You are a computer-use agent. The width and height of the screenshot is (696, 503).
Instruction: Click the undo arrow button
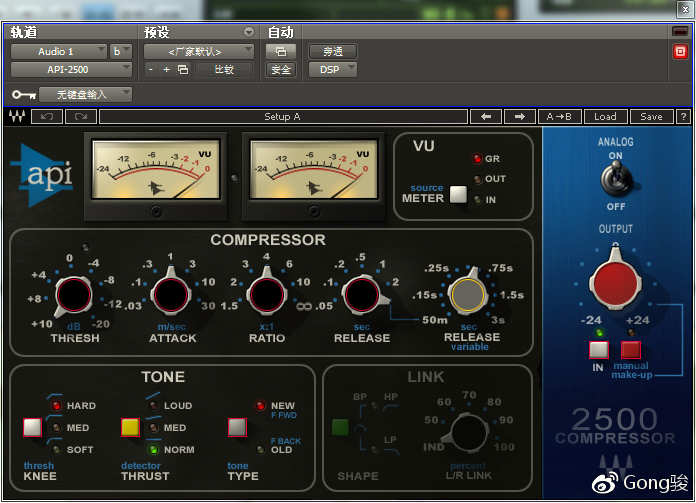pyautogui.click(x=47, y=117)
